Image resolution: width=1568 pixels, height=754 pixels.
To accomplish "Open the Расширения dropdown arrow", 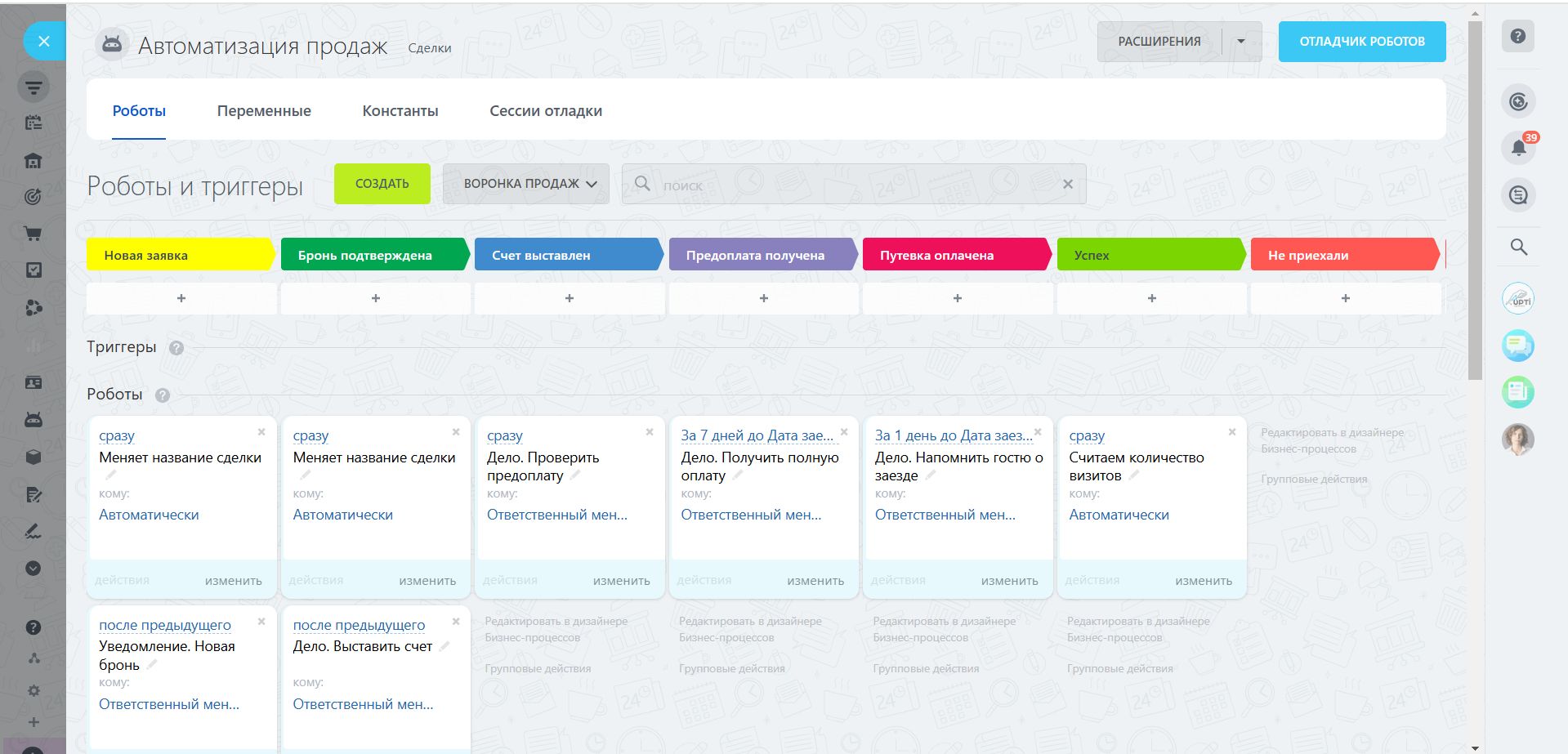I will tap(1240, 42).
